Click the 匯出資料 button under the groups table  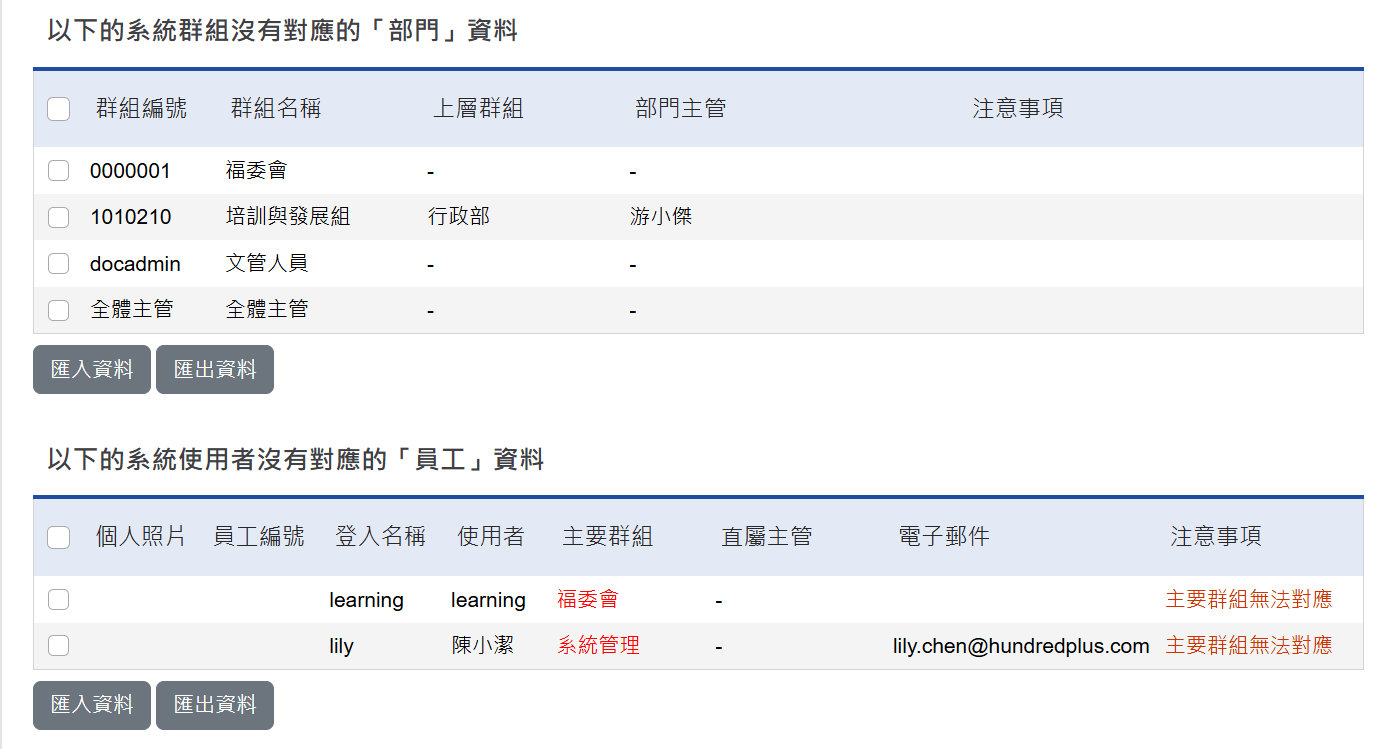(x=214, y=369)
